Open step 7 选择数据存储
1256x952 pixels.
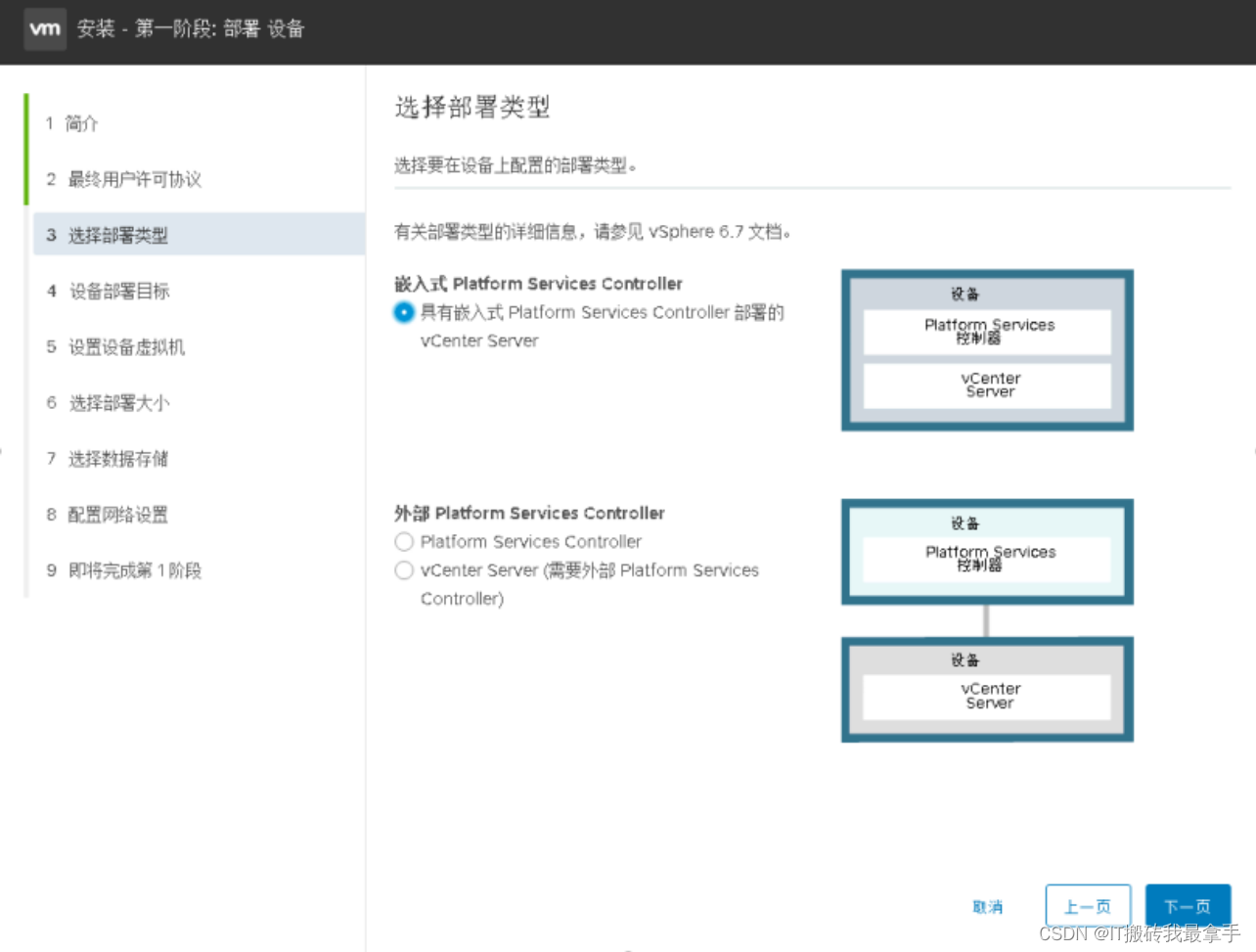click(x=107, y=458)
